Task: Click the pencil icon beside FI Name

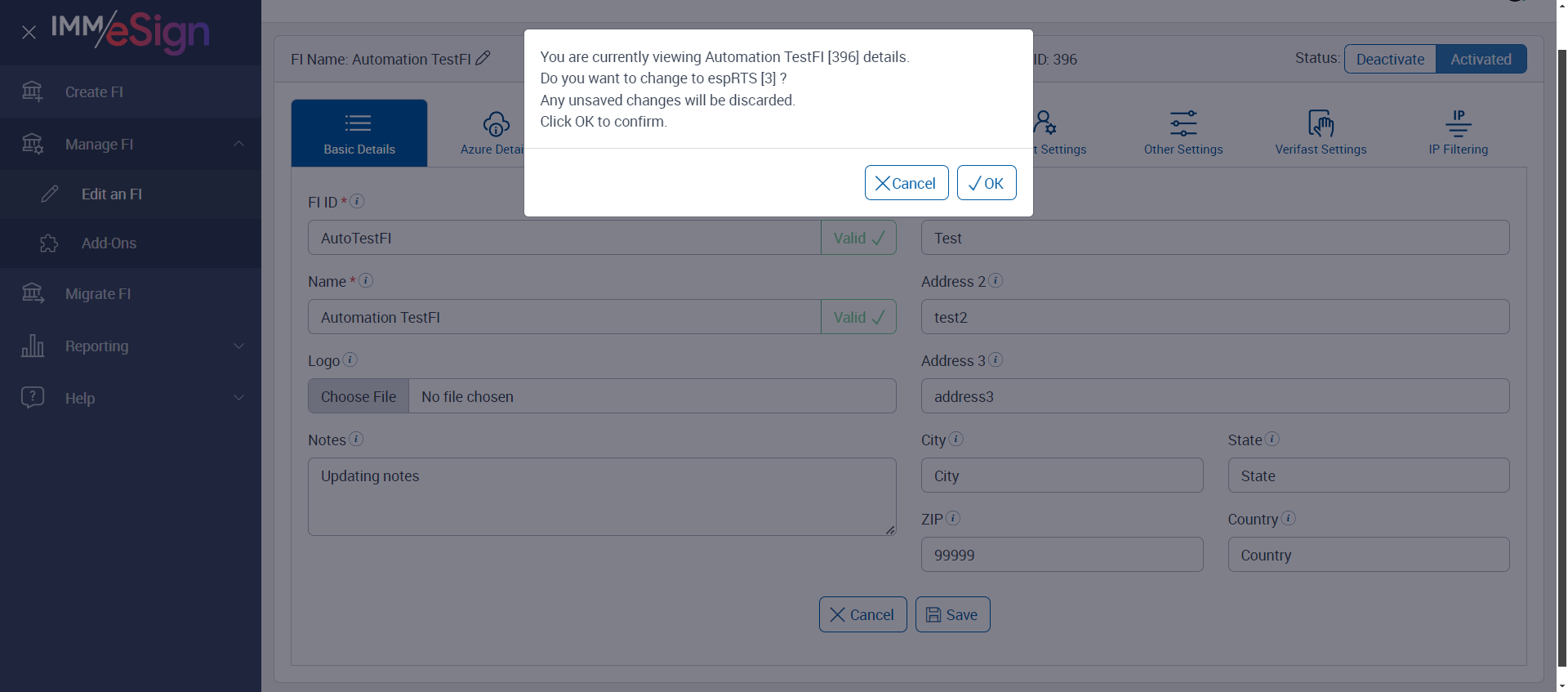Action: click(483, 58)
